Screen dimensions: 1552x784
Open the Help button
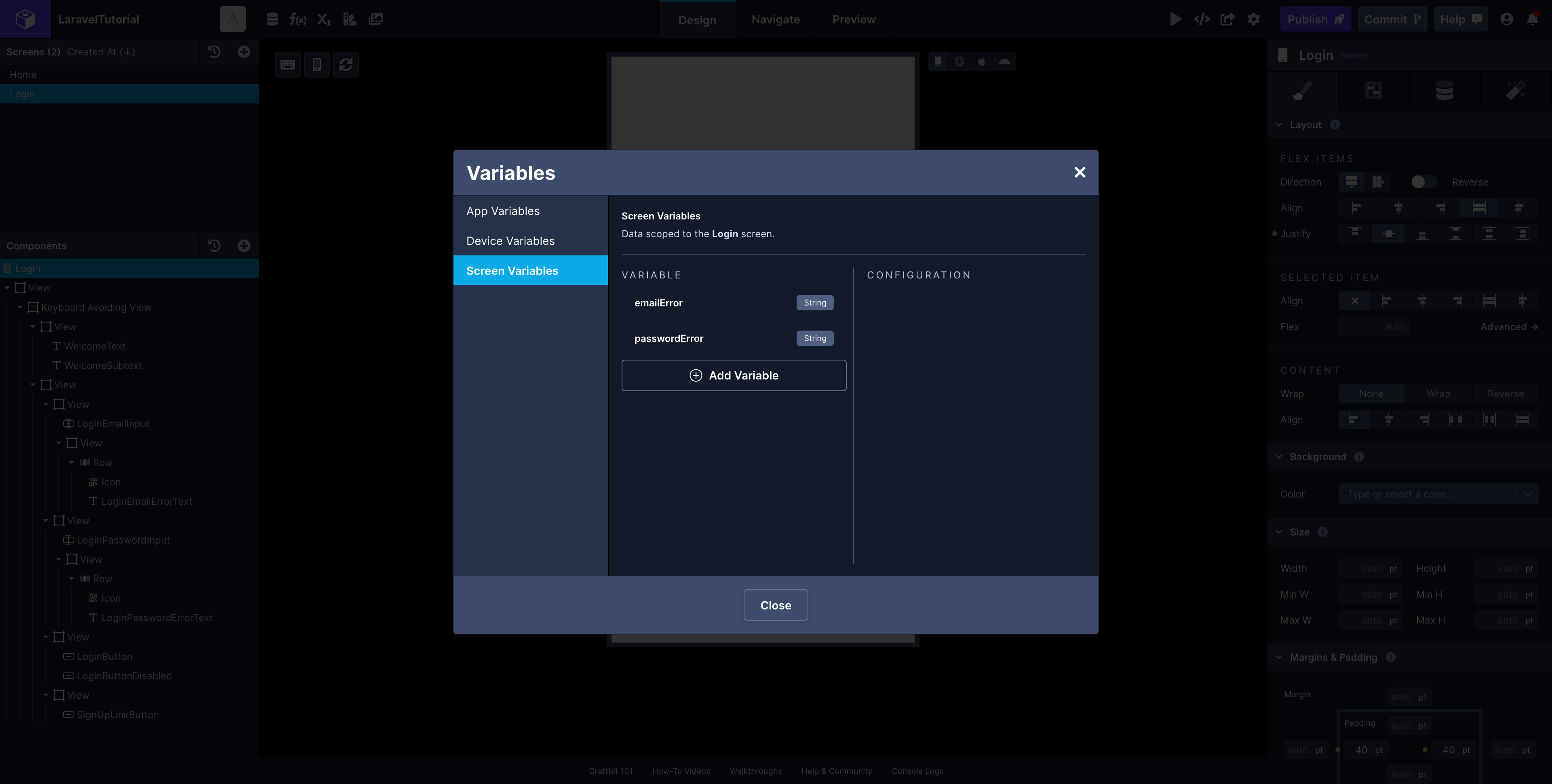(1460, 19)
